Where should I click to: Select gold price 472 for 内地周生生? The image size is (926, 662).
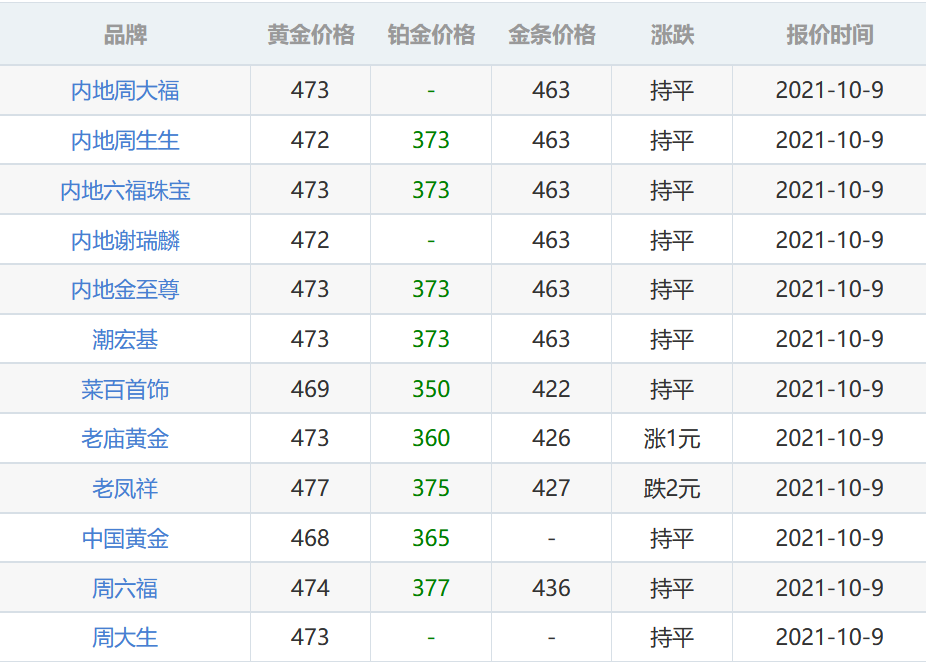(310, 141)
